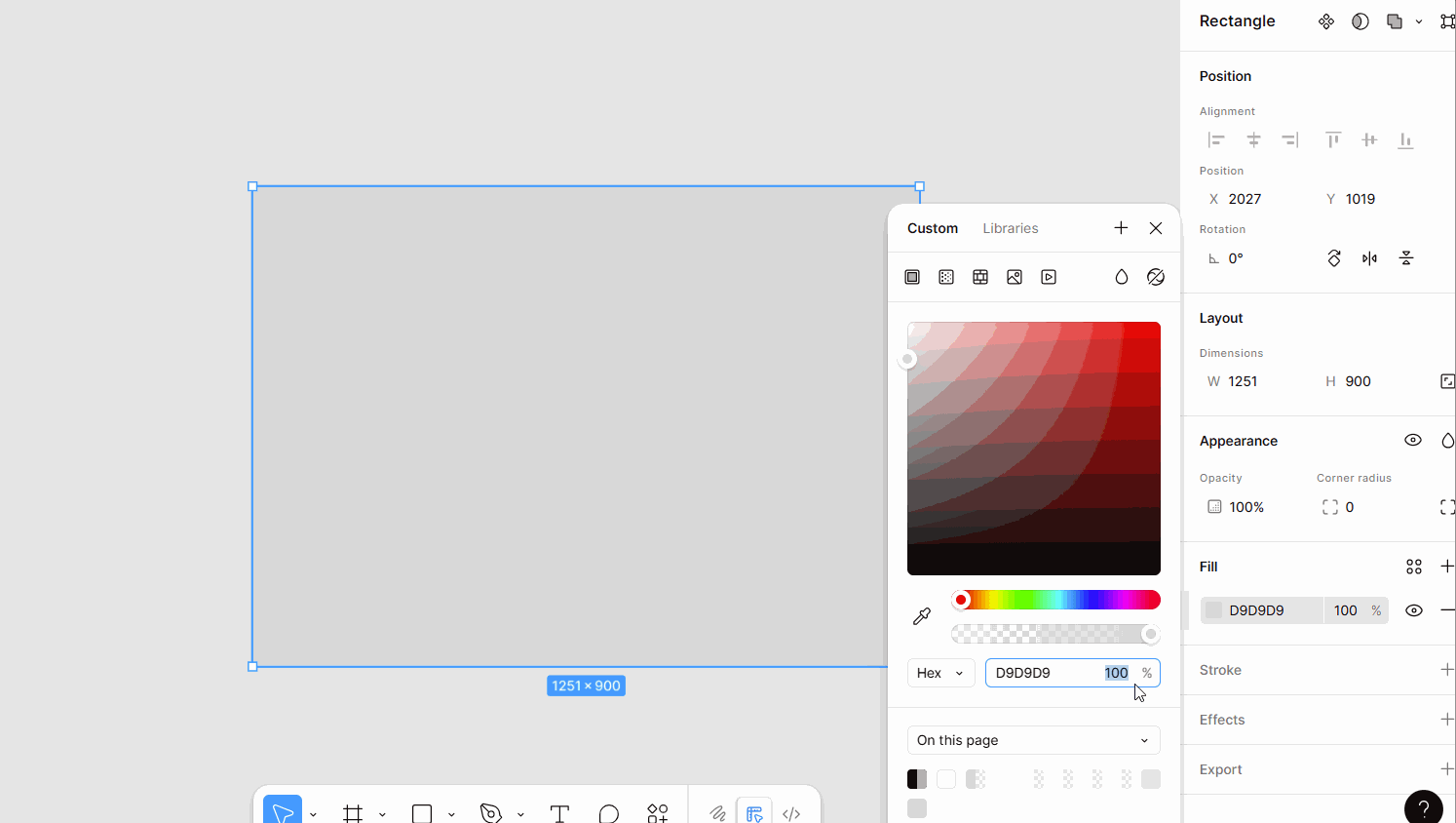Select the Rectangle shape tool

(x=422, y=813)
